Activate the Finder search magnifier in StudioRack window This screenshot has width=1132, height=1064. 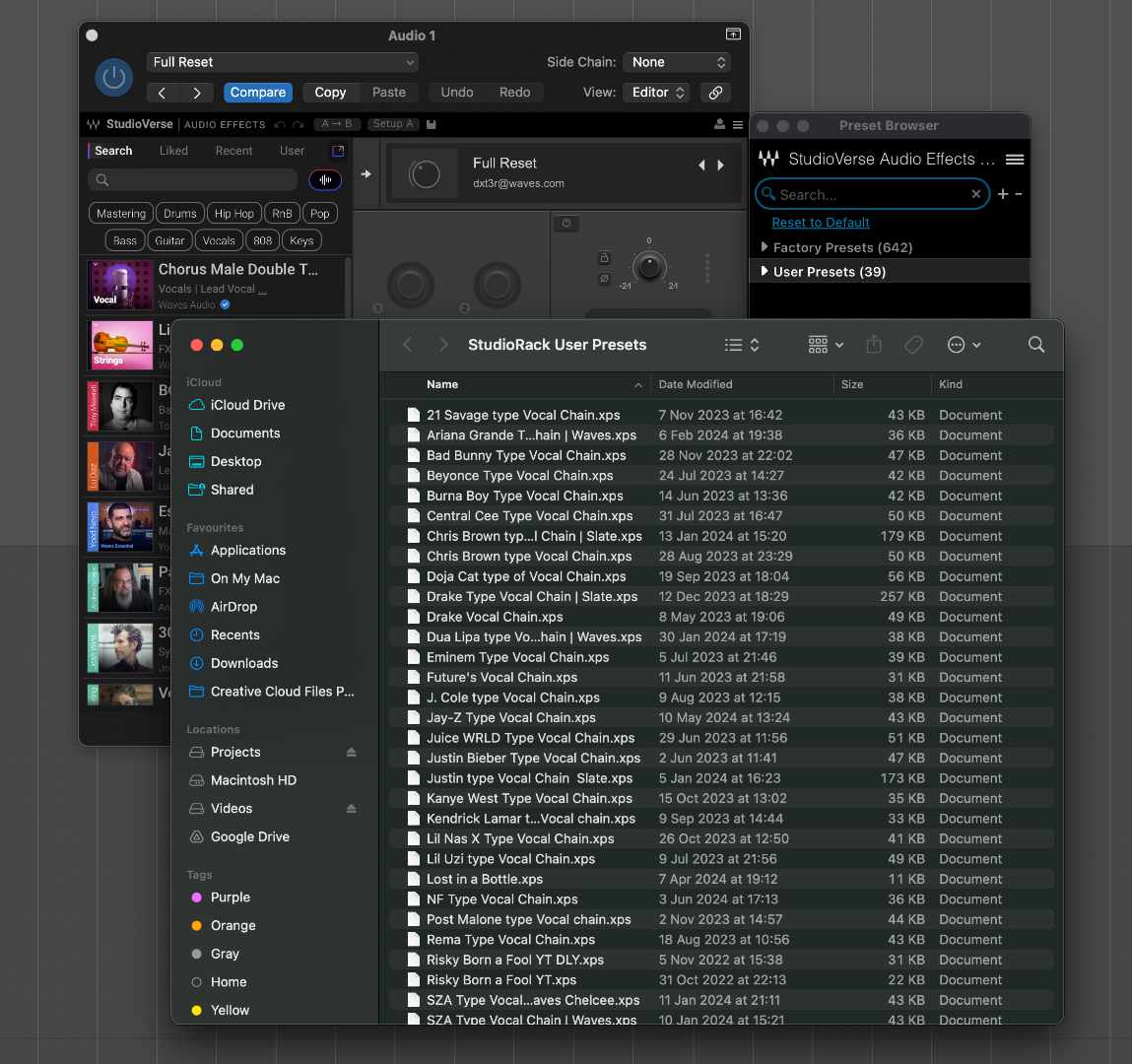pyautogui.click(x=1035, y=345)
